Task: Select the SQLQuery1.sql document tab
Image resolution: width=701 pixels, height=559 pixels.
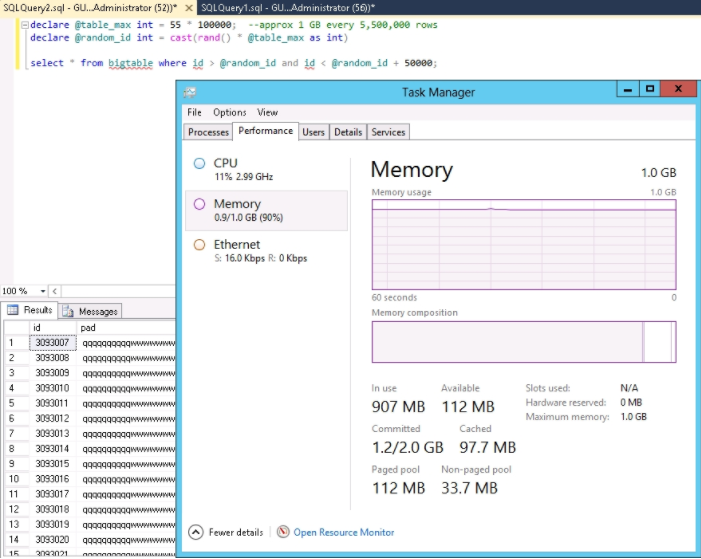Action: (x=284, y=7)
